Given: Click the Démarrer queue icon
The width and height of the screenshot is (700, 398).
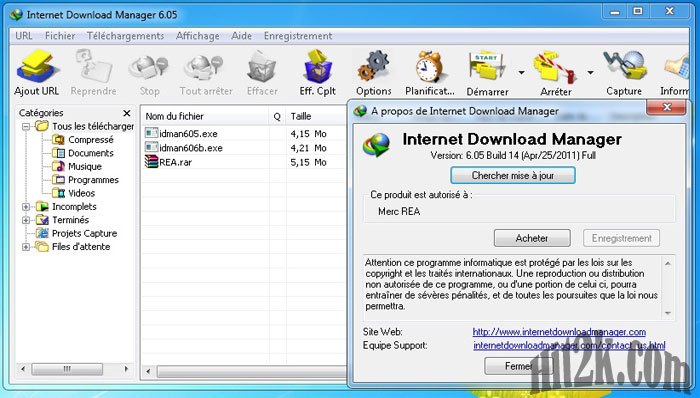Looking at the screenshot, I should click(487, 67).
